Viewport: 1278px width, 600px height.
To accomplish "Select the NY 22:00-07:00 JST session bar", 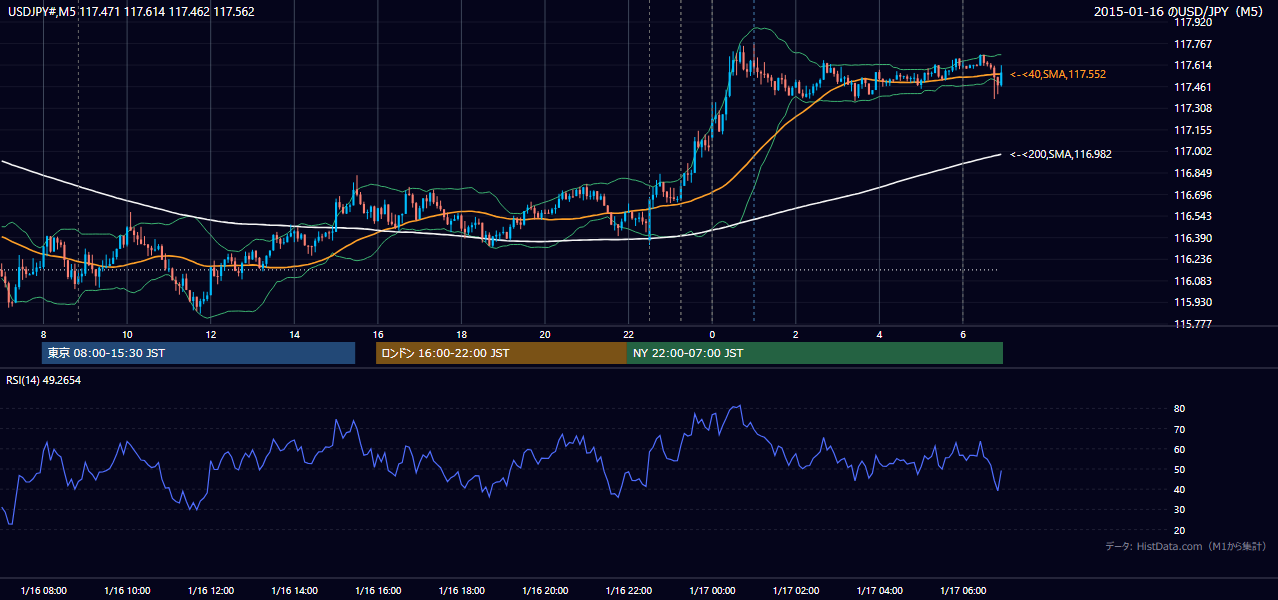I will coord(815,353).
